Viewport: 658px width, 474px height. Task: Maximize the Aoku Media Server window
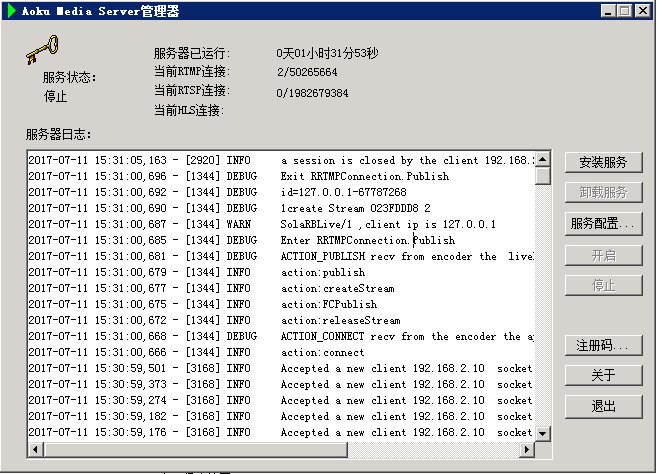(624, 11)
